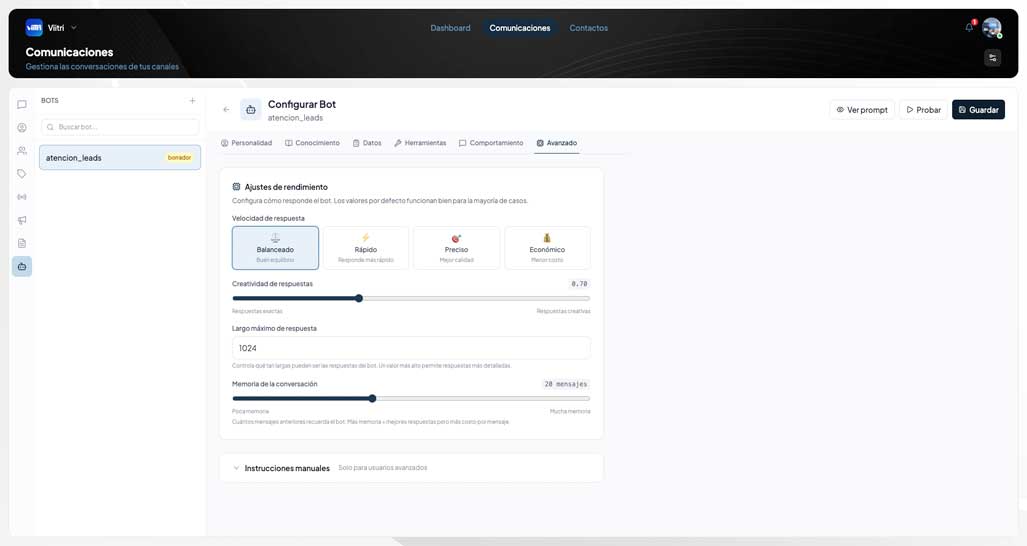
Task: Click the Ver prompt button
Action: 862,109
